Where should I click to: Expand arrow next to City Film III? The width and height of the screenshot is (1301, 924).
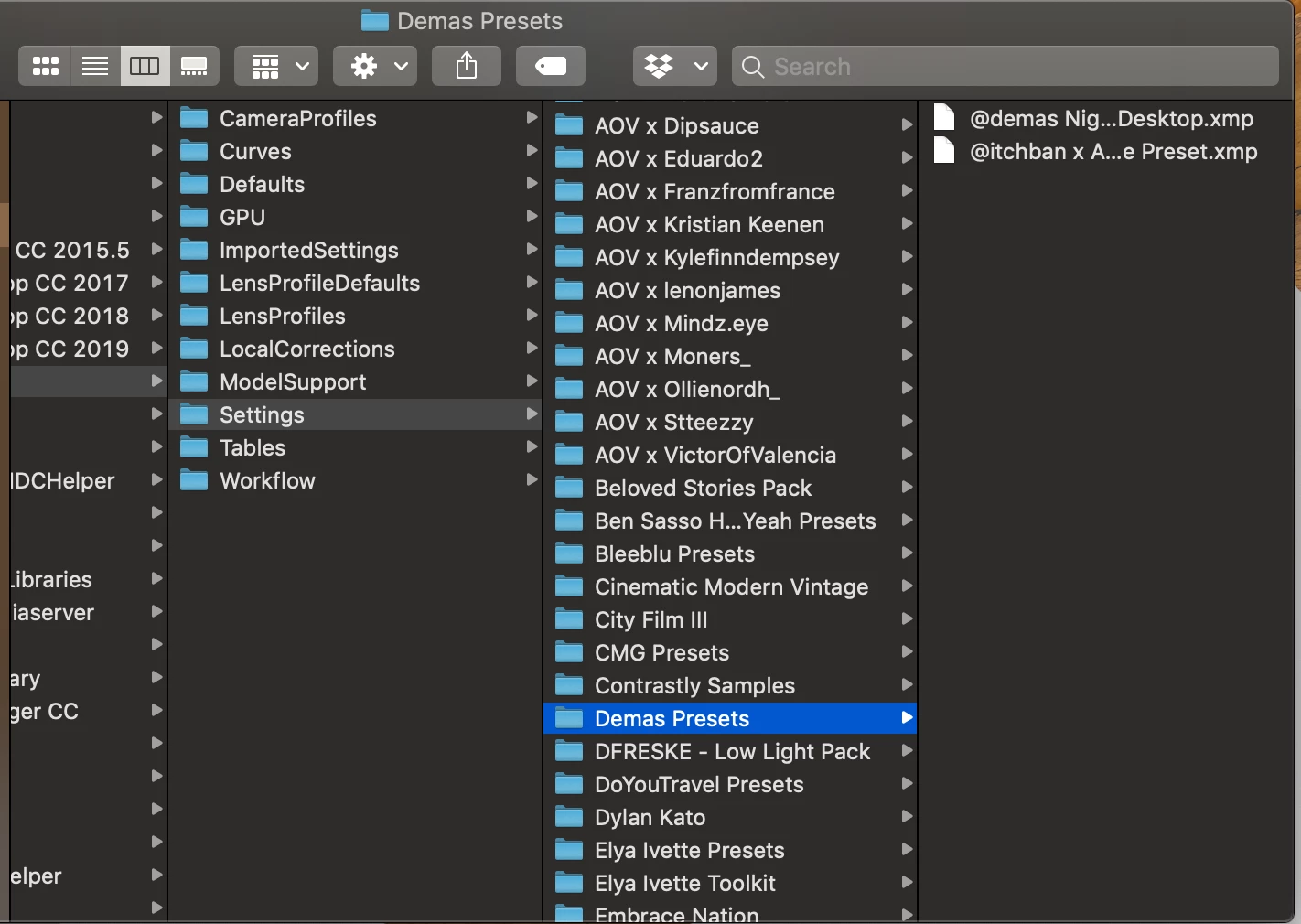pyautogui.click(x=907, y=618)
